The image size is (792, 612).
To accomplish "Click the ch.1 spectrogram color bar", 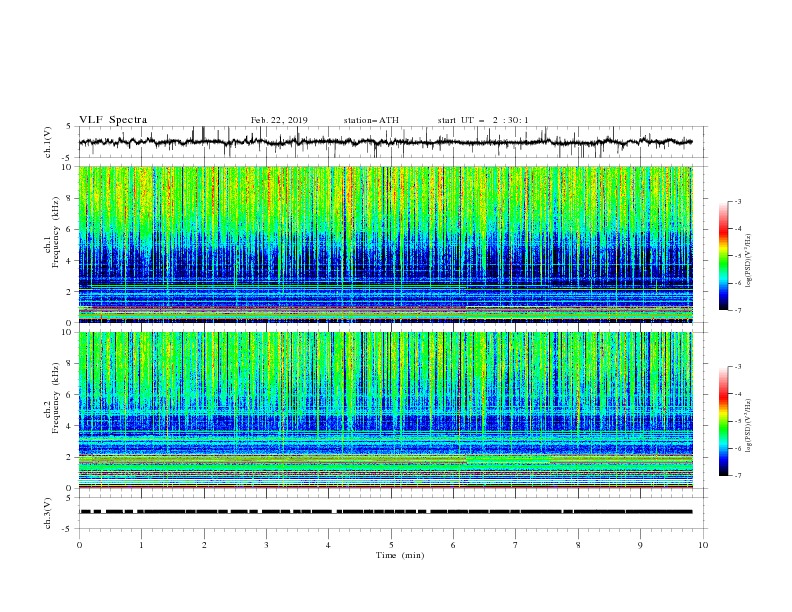I will click(724, 256).
